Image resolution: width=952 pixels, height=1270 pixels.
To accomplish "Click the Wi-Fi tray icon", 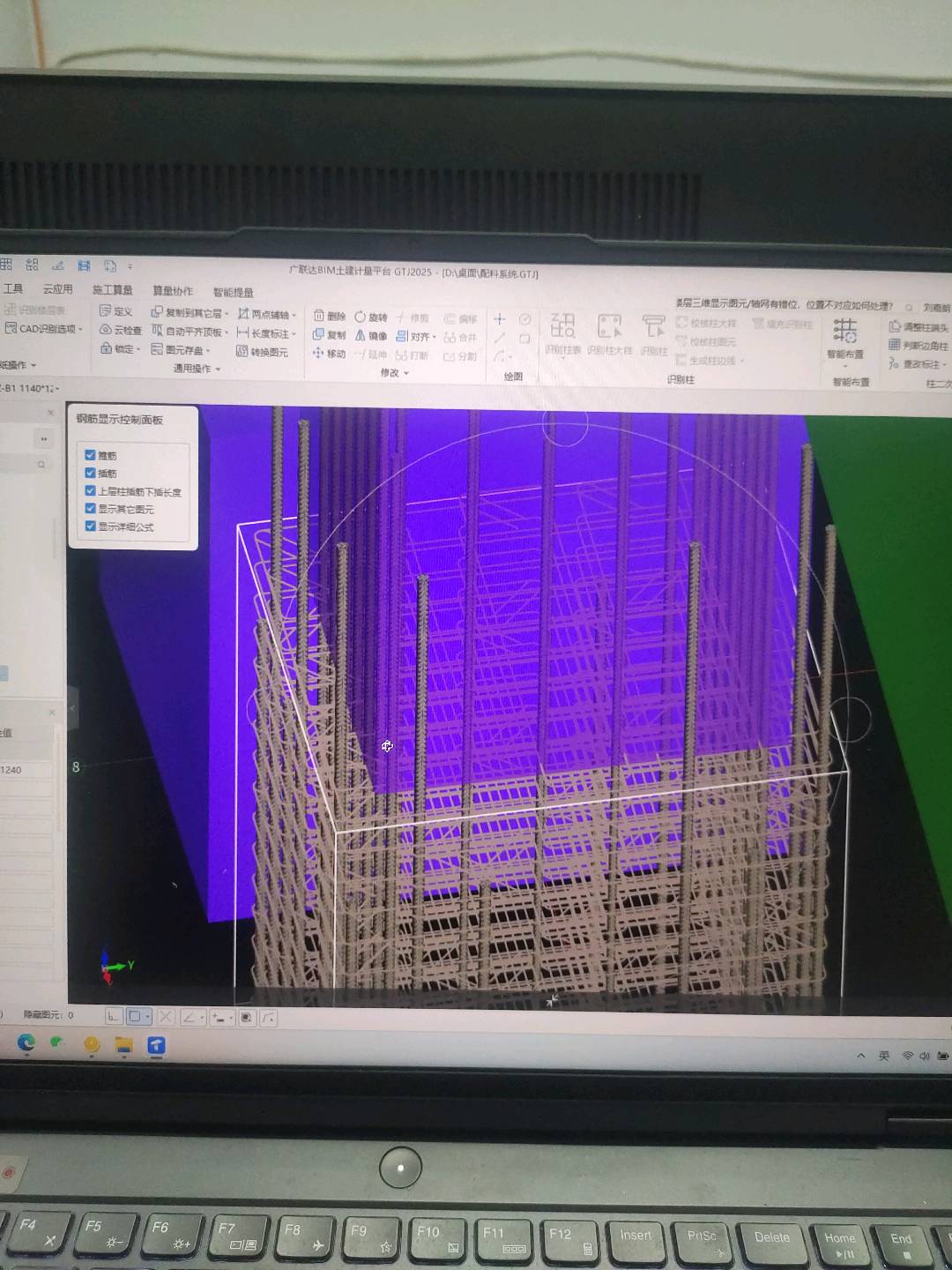I will click(x=907, y=1056).
